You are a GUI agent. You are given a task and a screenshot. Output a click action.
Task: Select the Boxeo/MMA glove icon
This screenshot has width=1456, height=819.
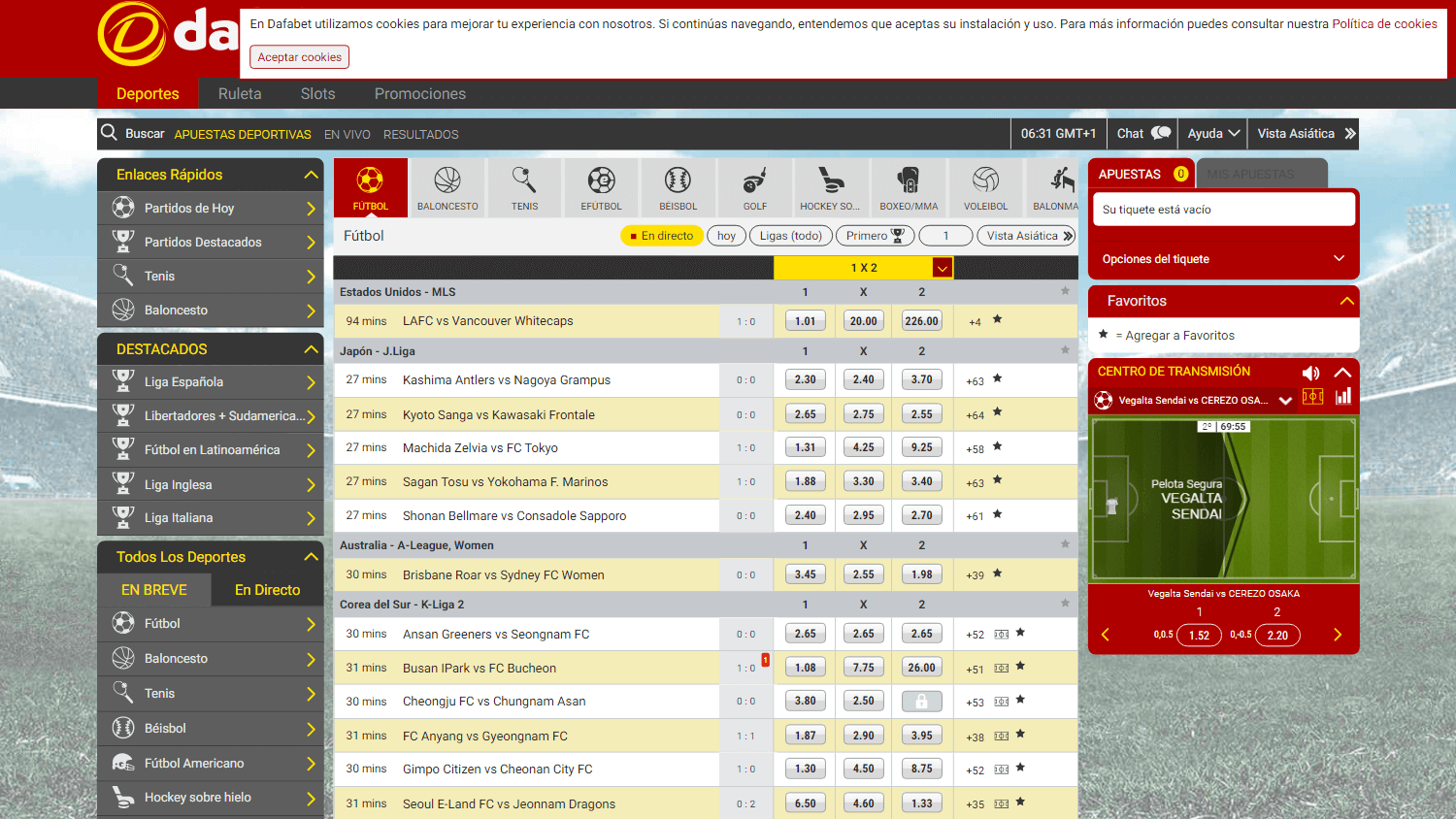[x=909, y=187]
